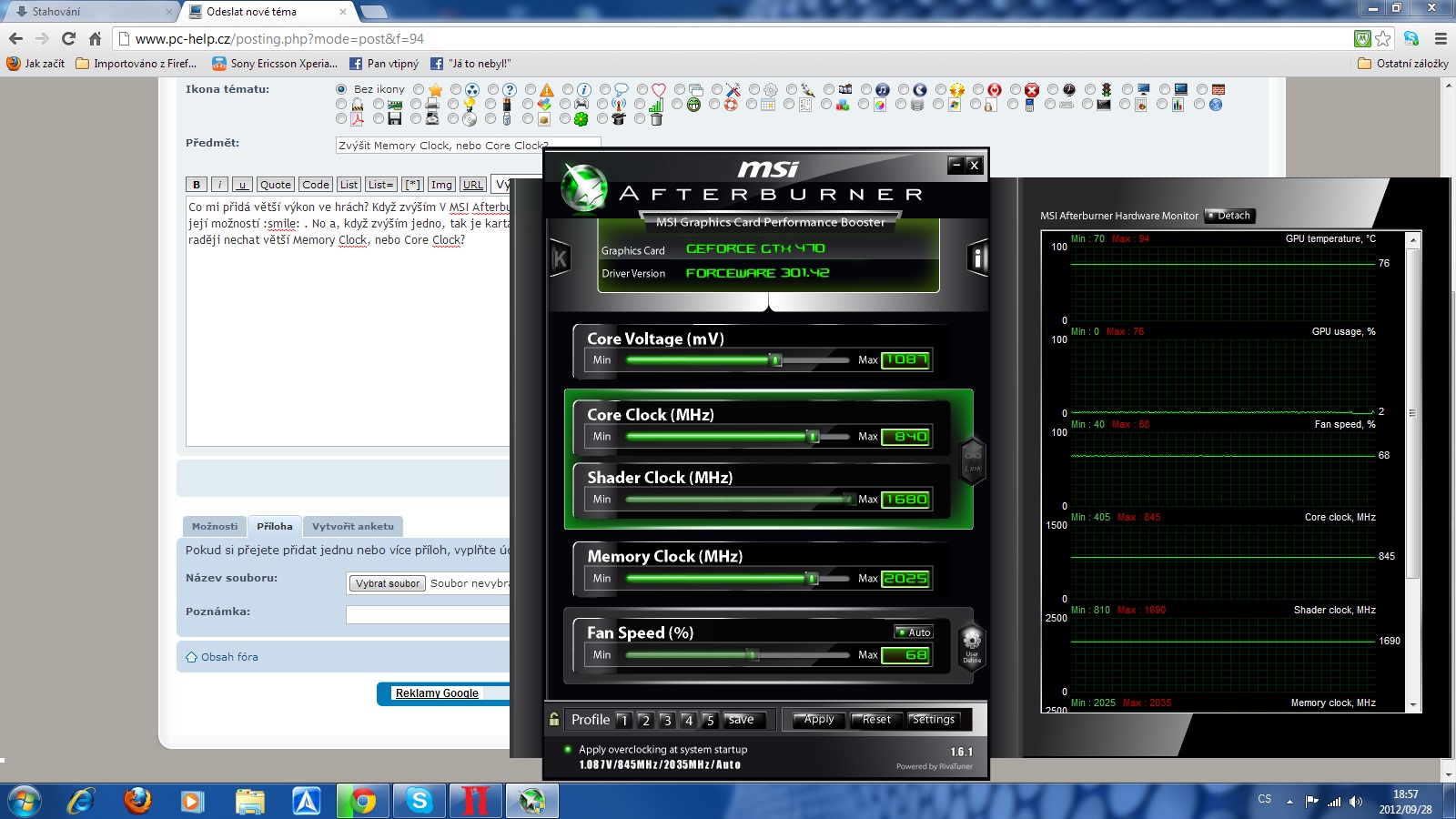Screen dimensions: 1456x819
Task: Open the network signal tray icon
Action: [1334, 802]
